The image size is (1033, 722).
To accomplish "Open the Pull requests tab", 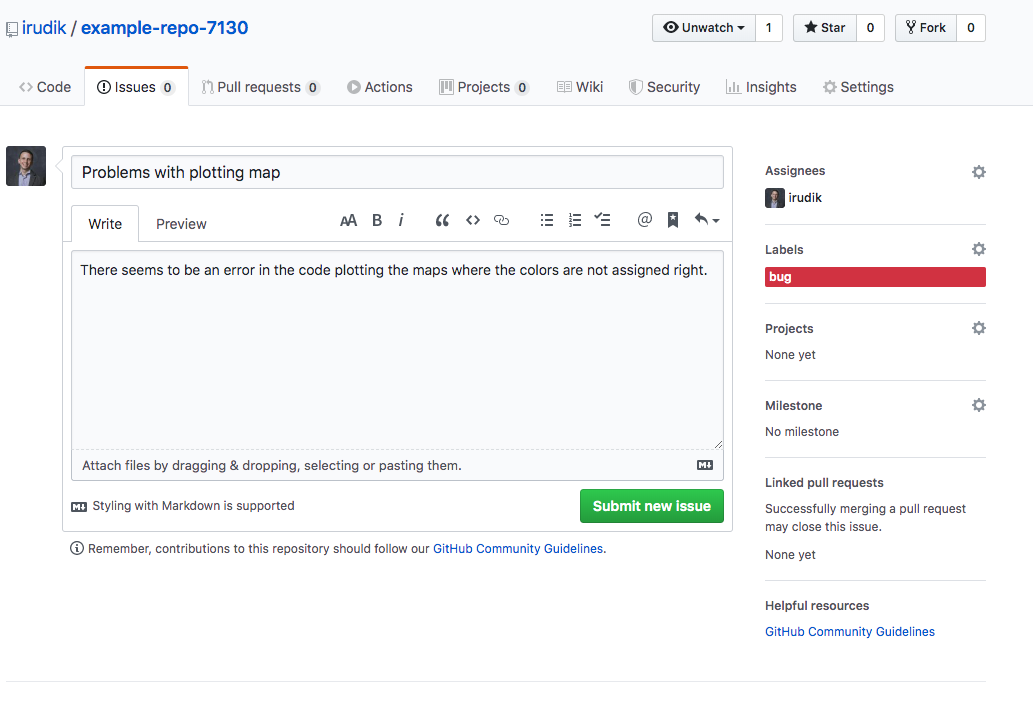I will coord(259,87).
